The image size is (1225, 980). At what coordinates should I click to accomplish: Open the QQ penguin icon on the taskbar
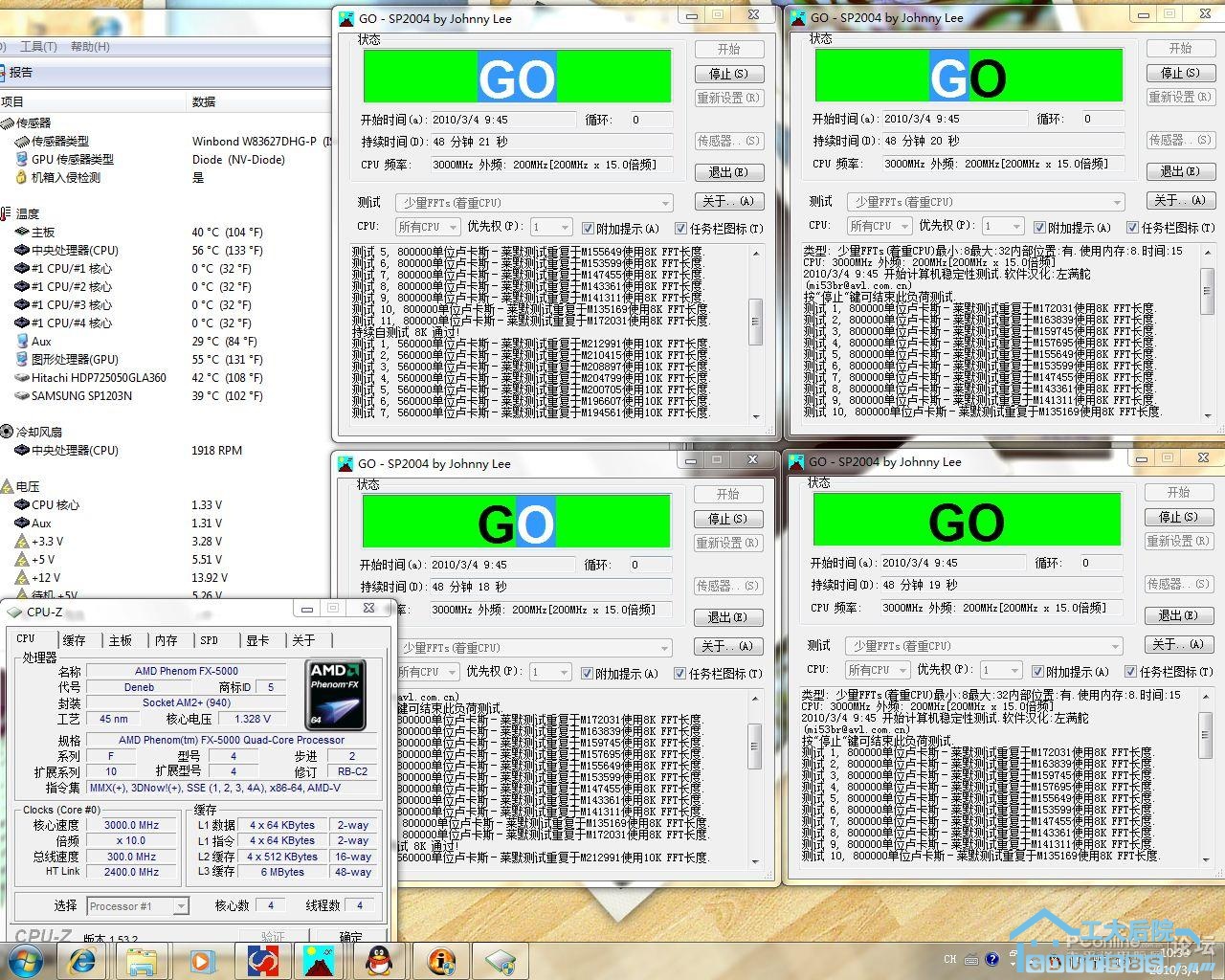click(x=380, y=961)
